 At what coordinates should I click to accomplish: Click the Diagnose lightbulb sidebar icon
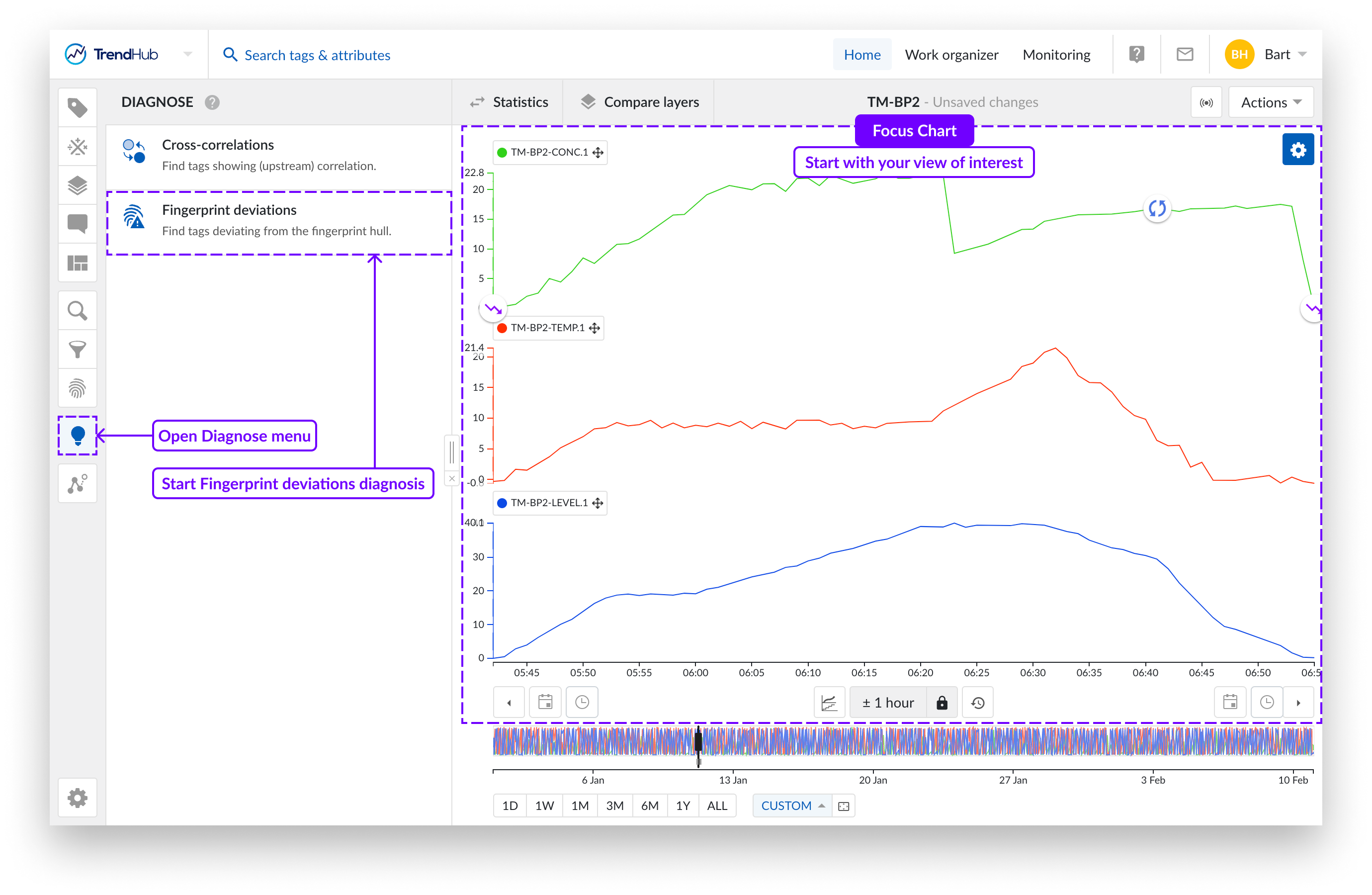coord(77,436)
